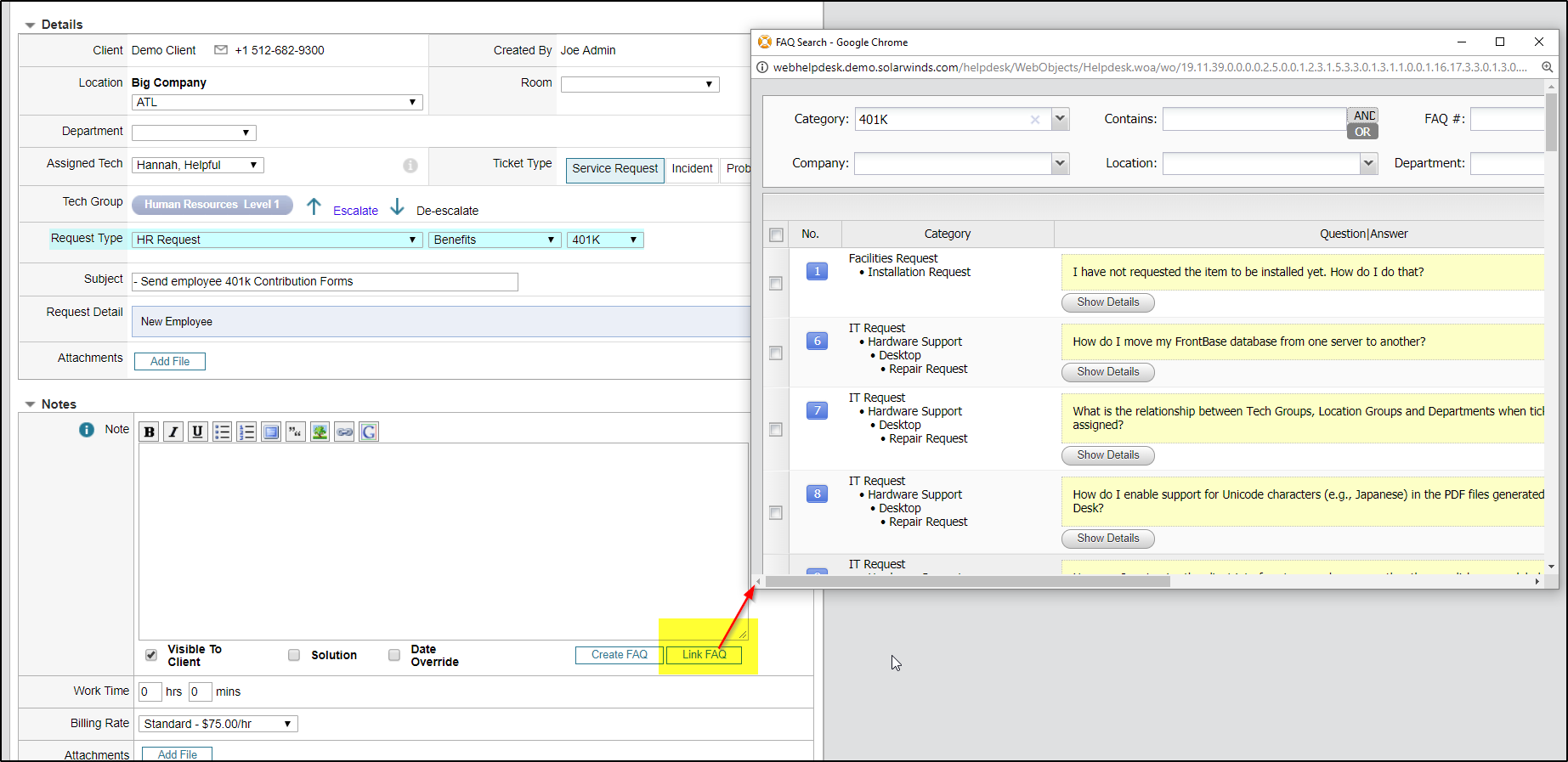Screen dimensions: 1568x762
Task: Tick the select-all checkbox in the FAQ table header
Action: [776, 234]
